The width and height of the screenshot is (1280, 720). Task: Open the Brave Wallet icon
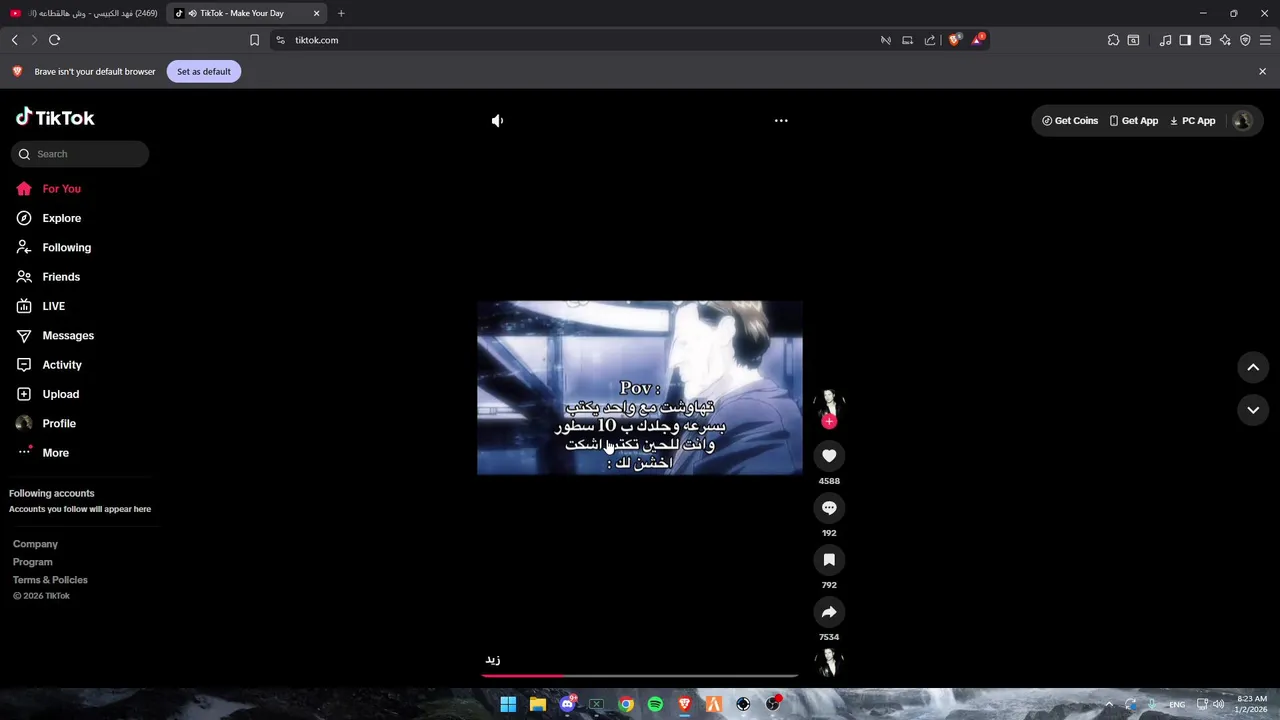(x=1205, y=40)
